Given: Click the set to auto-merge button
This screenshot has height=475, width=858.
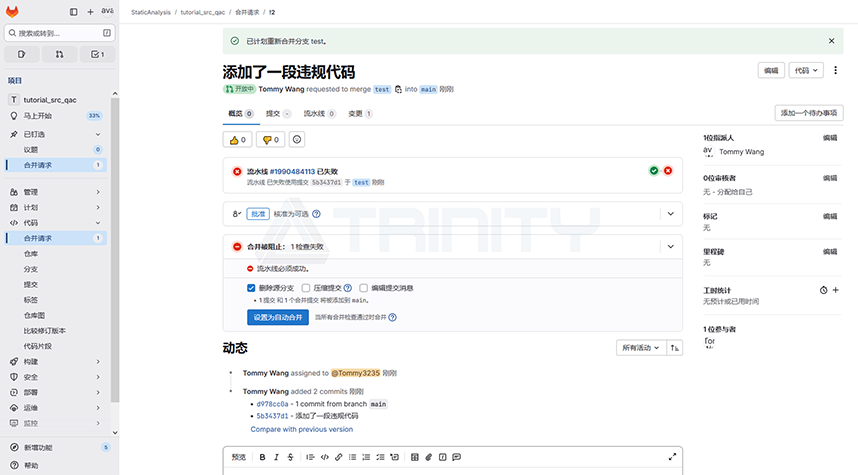Looking at the screenshot, I should [x=277, y=317].
